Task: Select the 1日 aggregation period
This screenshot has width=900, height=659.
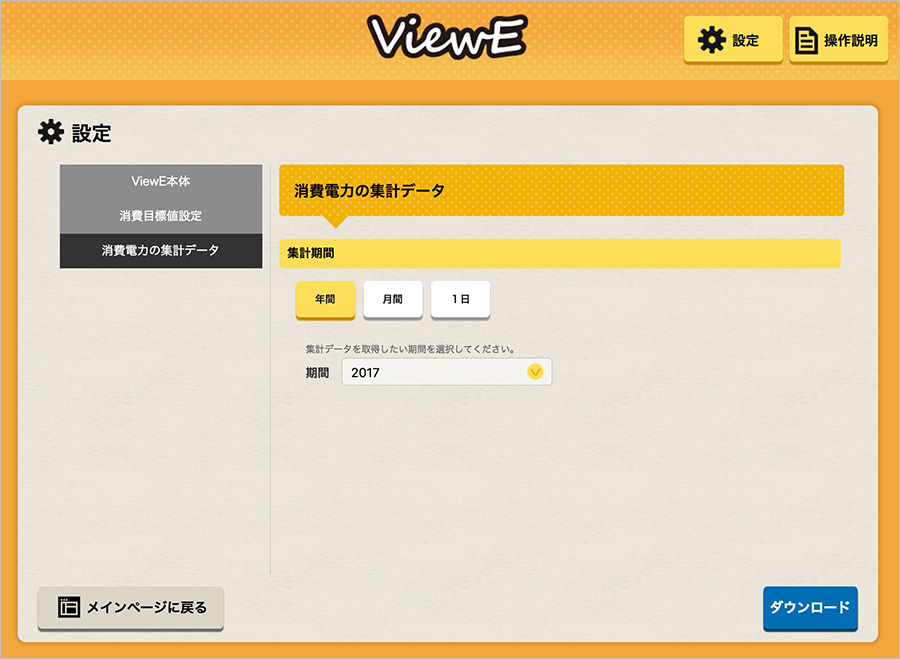Action: [460, 299]
